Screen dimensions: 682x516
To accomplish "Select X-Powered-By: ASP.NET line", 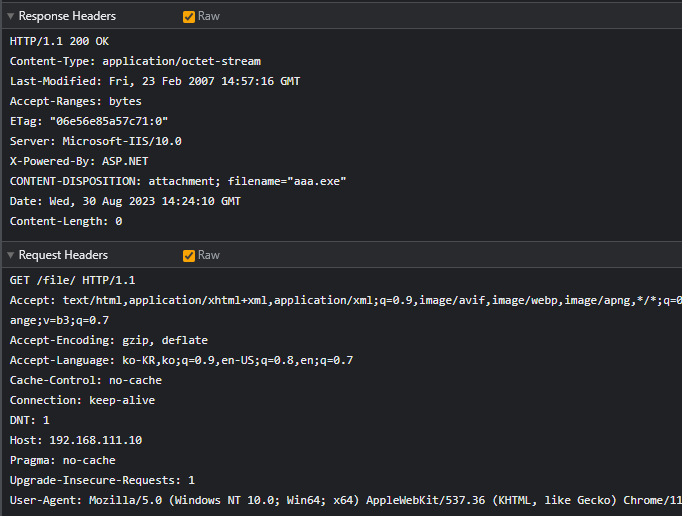I will coord(79,161).
